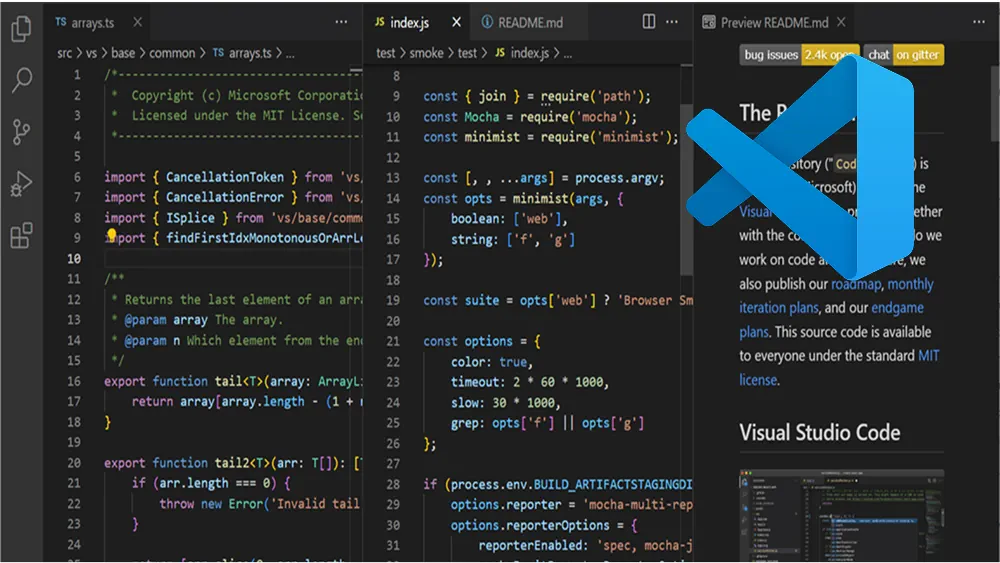
Task: Close the Preview README.md tab
Action: tap(841, 22)
